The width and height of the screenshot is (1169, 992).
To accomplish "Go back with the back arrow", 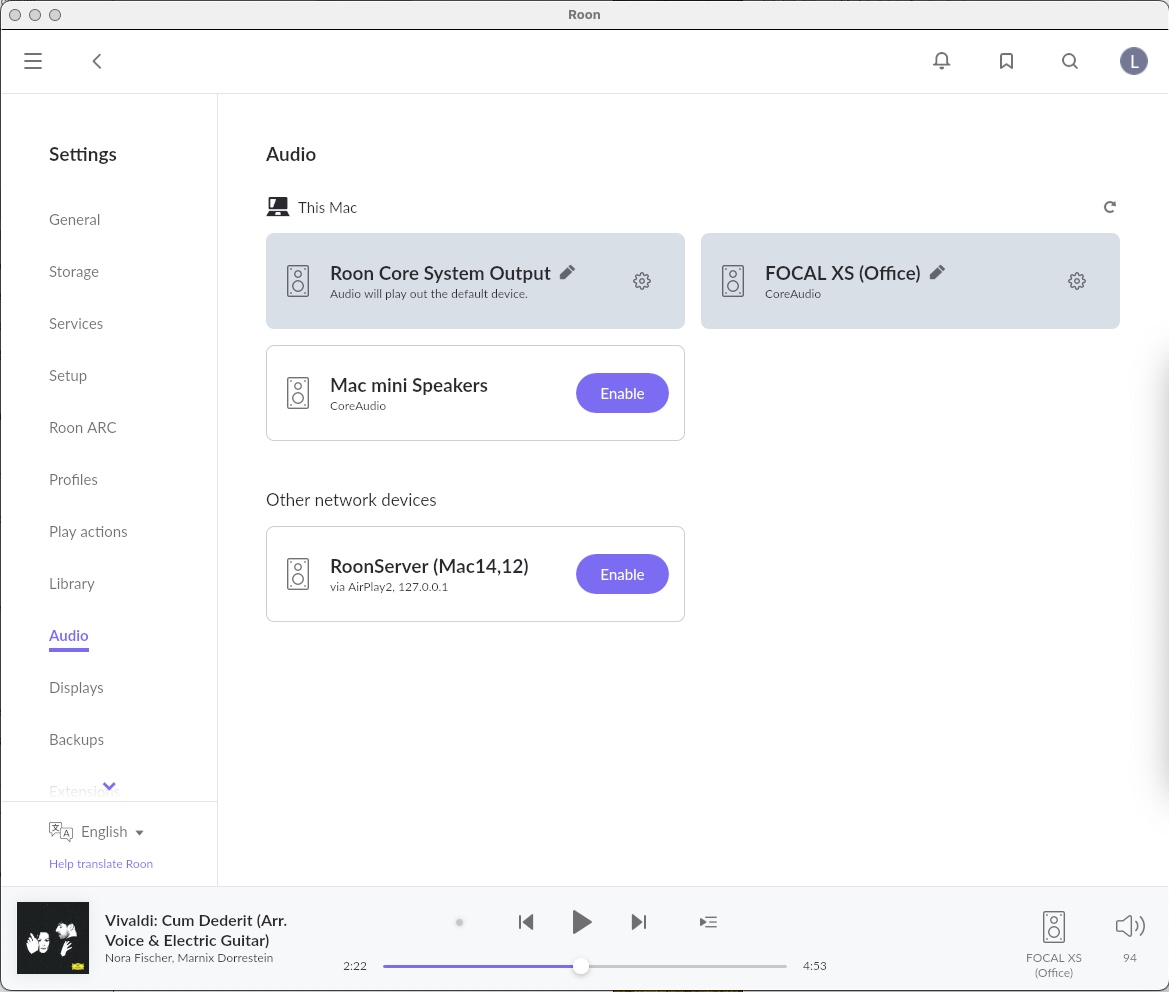I will (x=97, y=61).
